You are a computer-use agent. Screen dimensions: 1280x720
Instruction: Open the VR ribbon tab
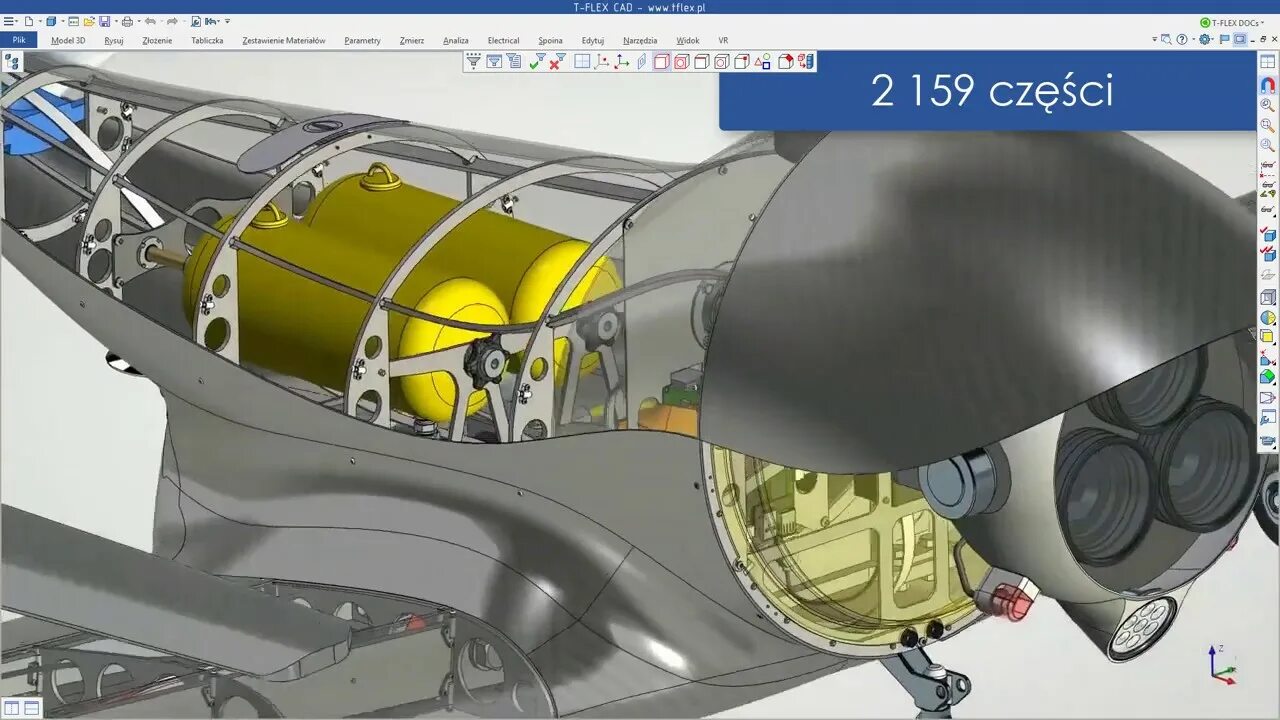pos(723,41)
